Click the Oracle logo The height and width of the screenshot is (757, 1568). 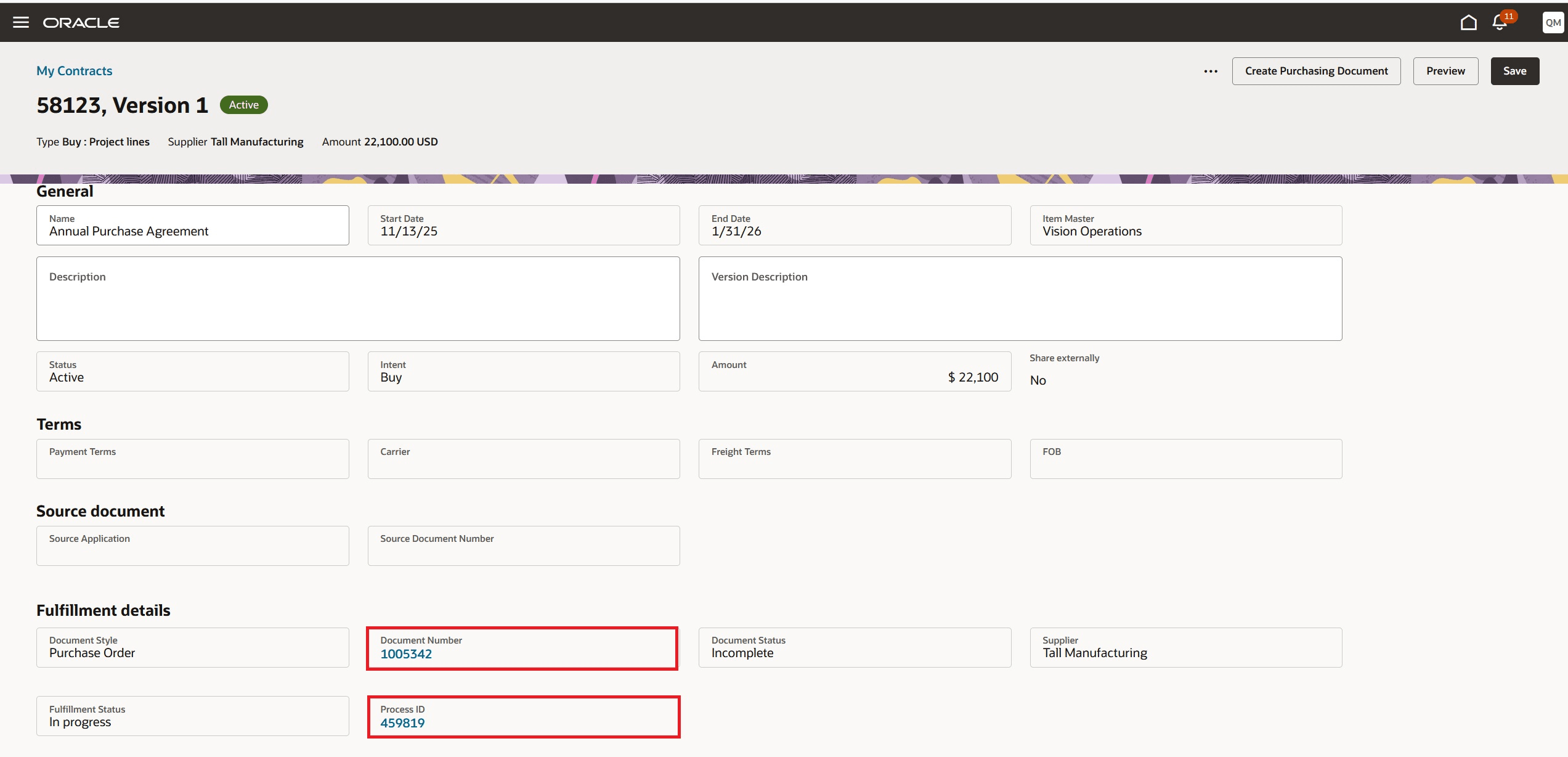click(x=81, y=22)
